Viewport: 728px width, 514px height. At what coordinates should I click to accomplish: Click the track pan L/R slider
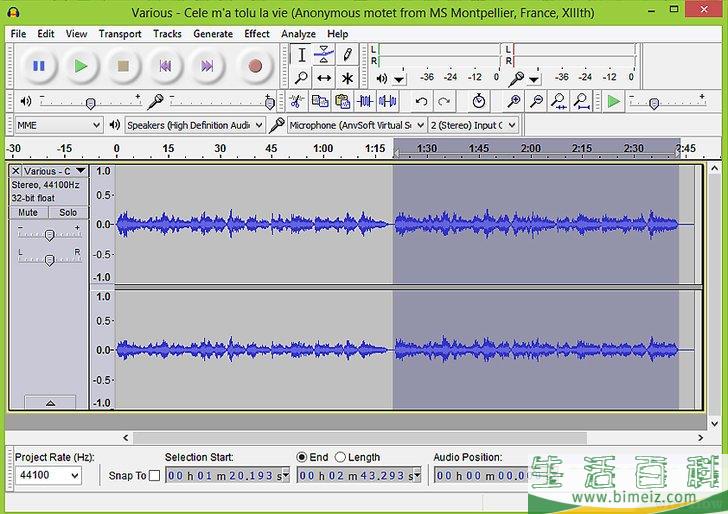coord(49,260)
